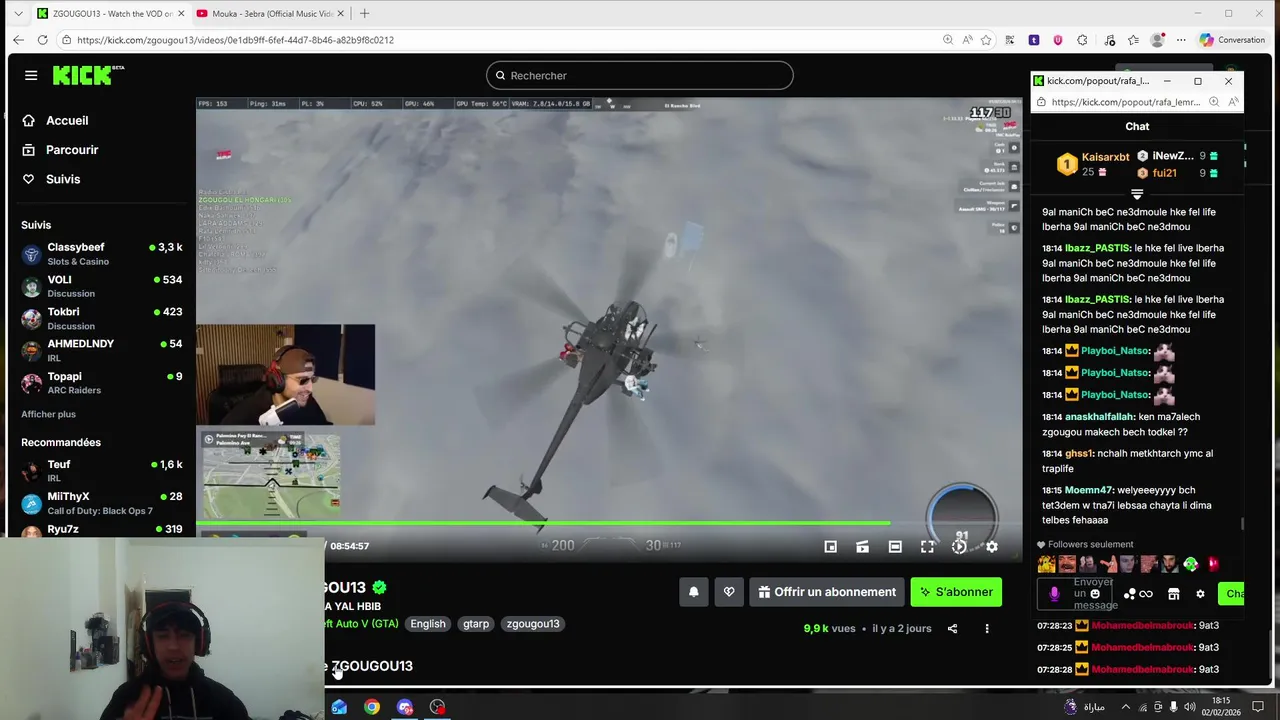
Task: Open the tab search dropdown arrow
Action: pos(17,14)
